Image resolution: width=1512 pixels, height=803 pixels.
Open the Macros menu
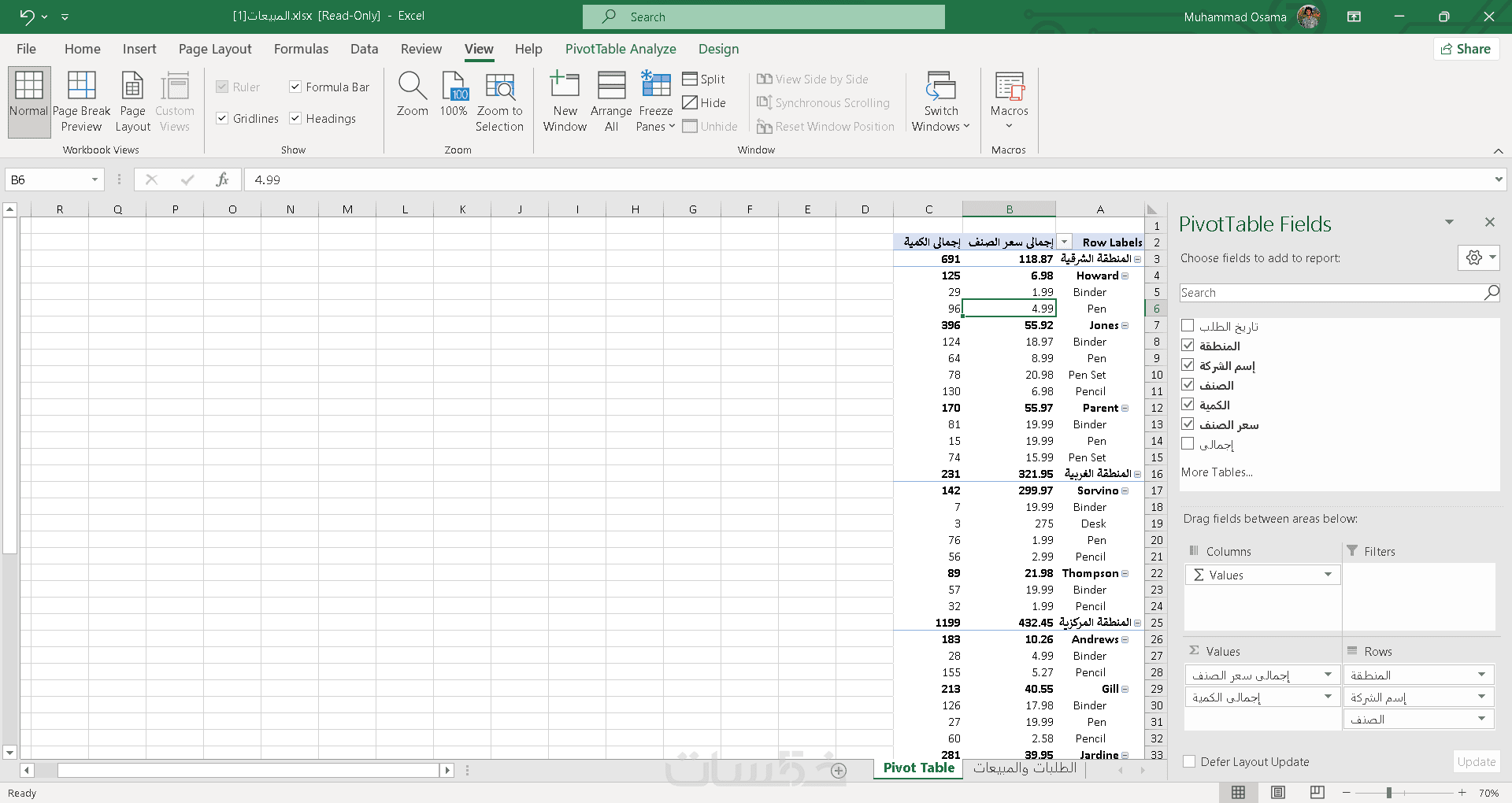click(x=1009, y=102)
